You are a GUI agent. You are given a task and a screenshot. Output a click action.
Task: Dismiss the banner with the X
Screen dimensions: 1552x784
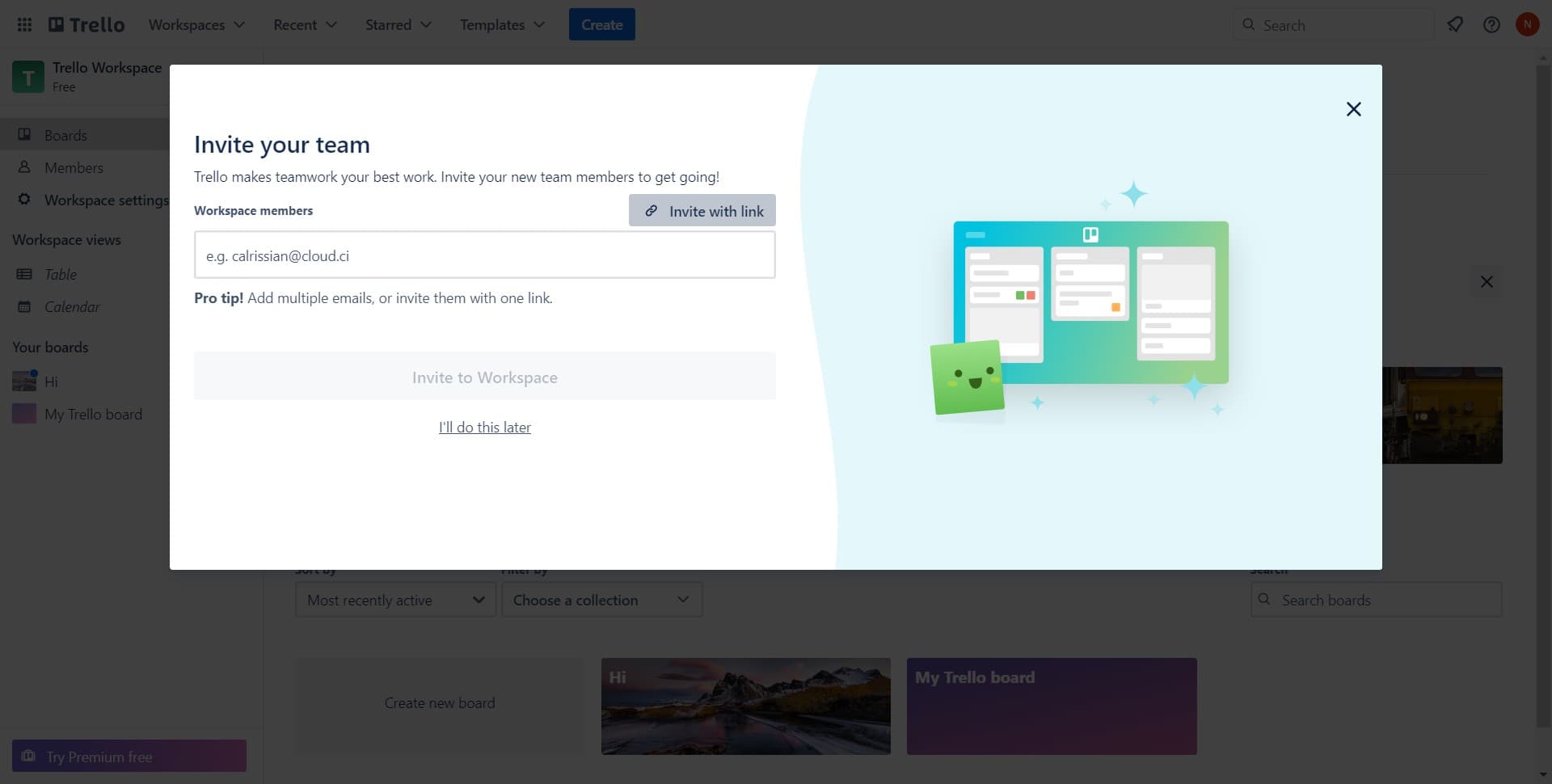(1487, 281)
